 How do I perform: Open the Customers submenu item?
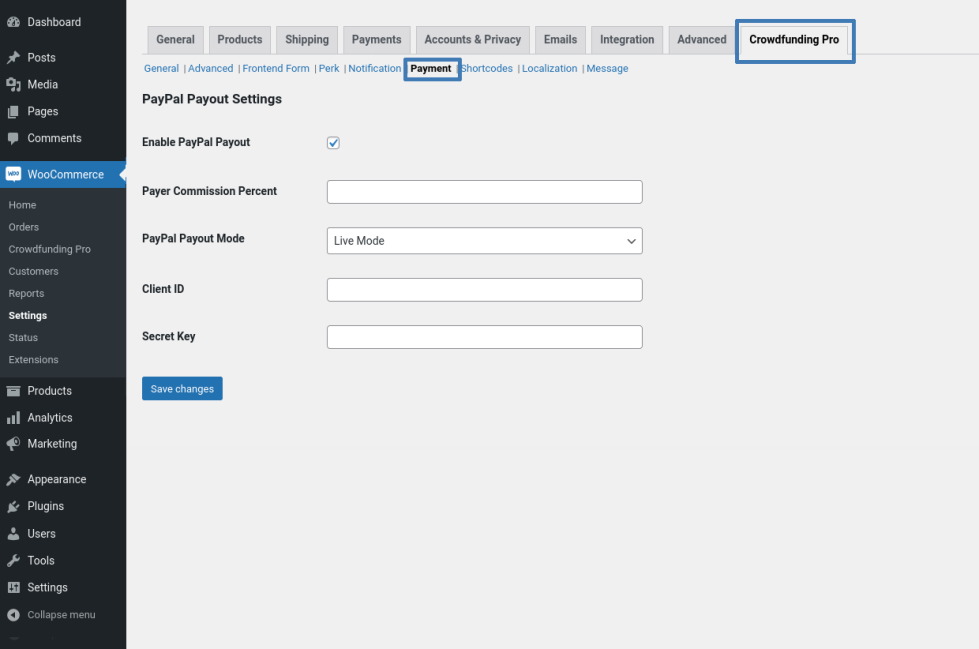[x=34, y=271]
